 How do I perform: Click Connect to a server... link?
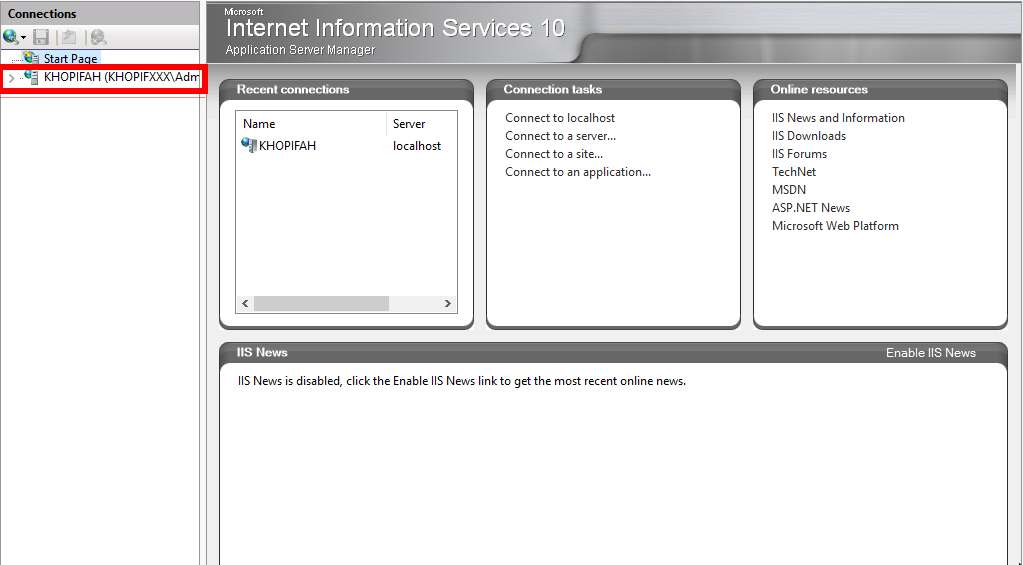[x=560, y=136]
